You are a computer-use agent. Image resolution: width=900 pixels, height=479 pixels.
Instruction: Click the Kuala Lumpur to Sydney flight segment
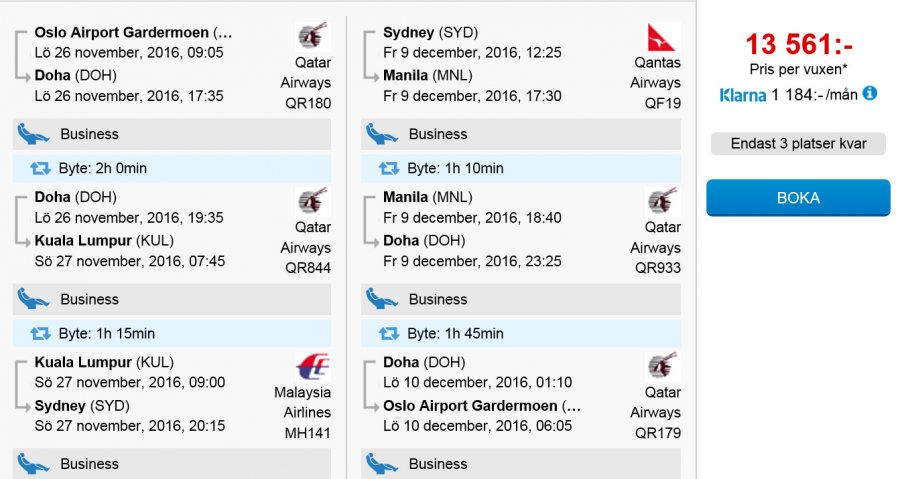click(130, 394)
